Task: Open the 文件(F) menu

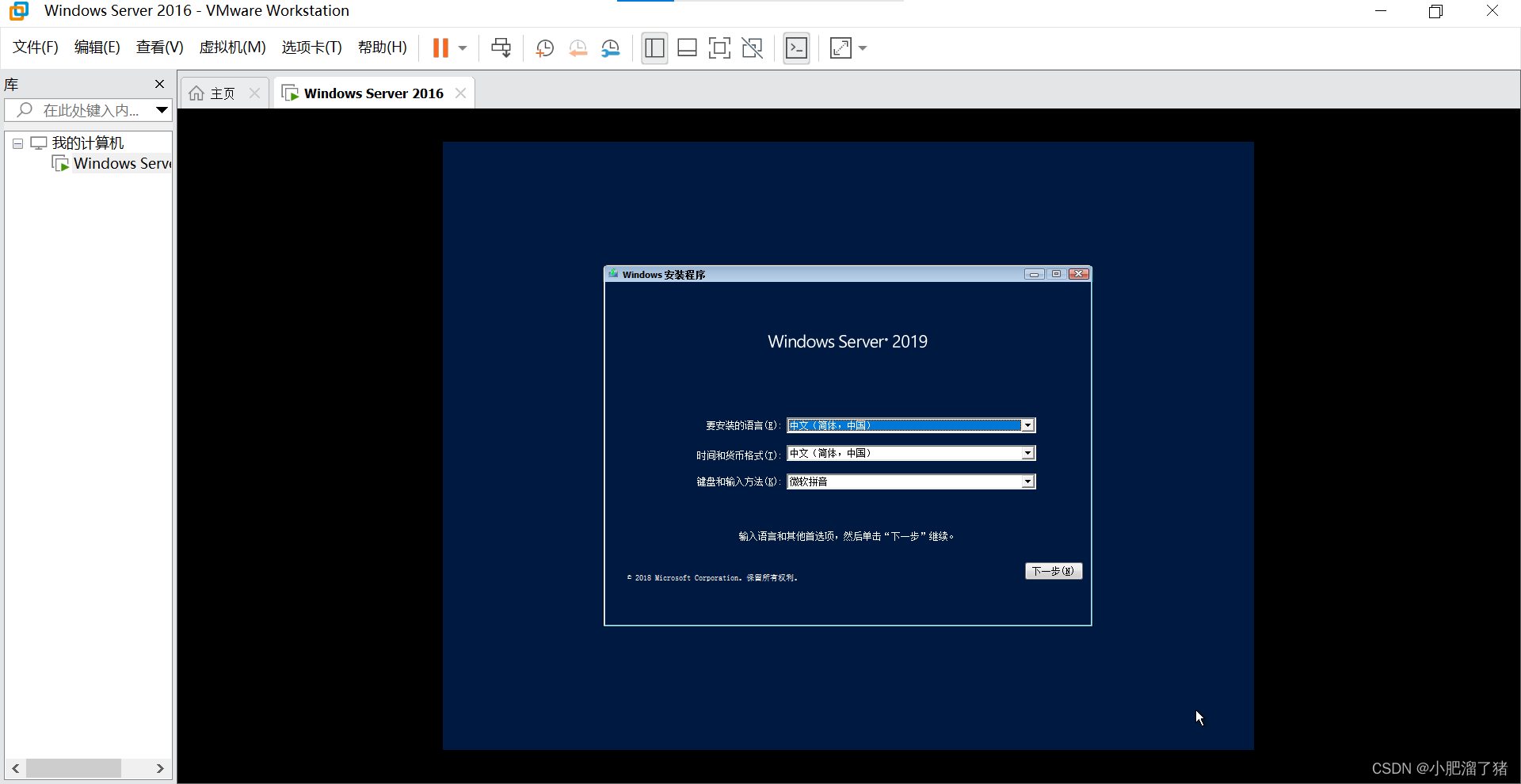Action: click(36, 48)
